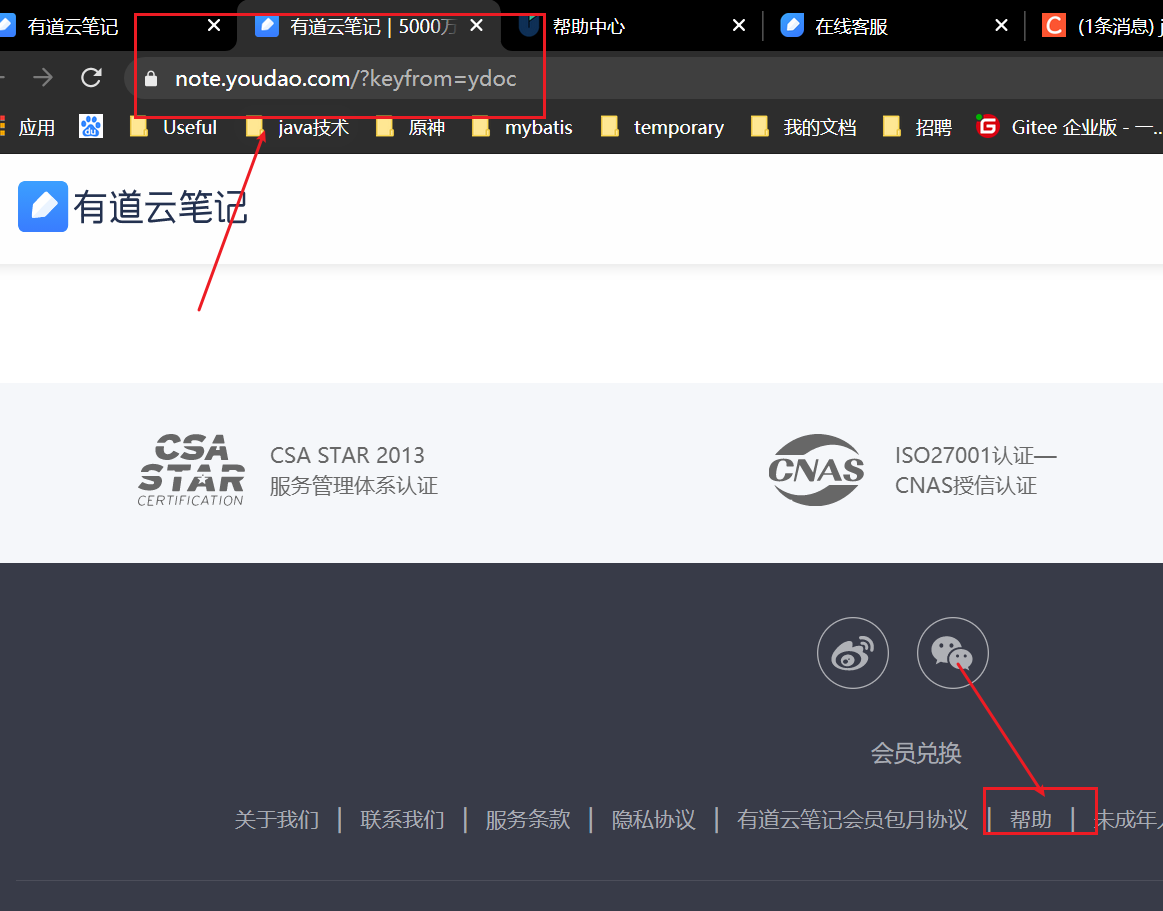Click the 会员兑换 link
Image resolution: width=1163 pixels, height=911 pixels.
916,753
